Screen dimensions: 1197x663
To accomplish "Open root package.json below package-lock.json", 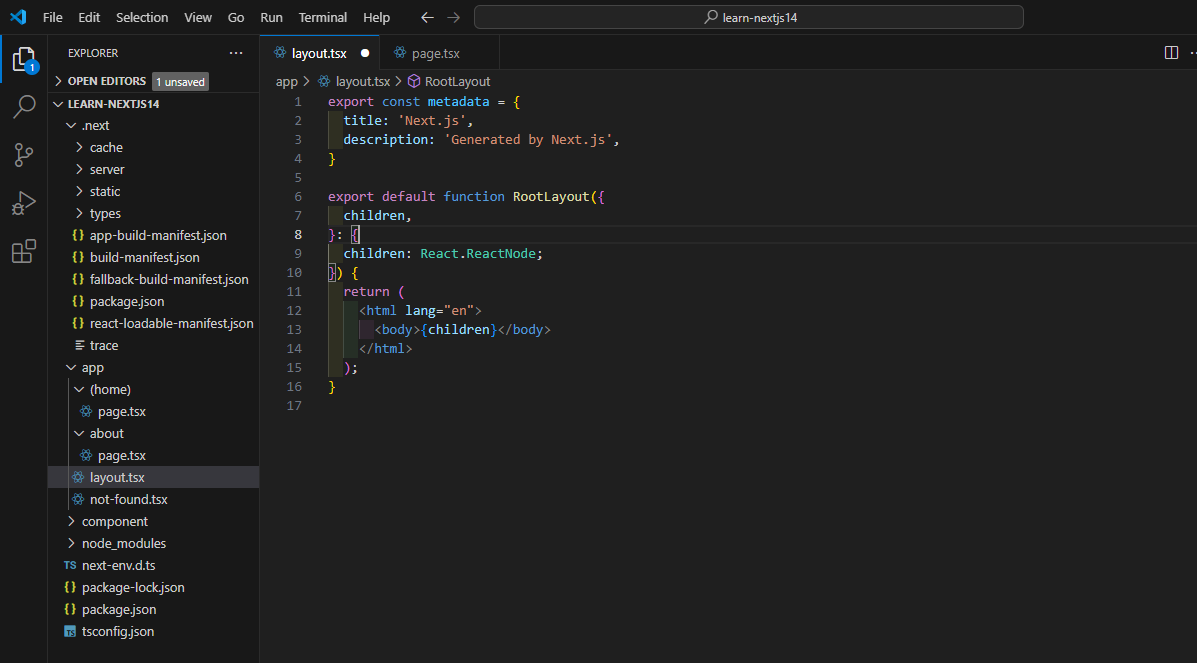I will coord(153,610).
